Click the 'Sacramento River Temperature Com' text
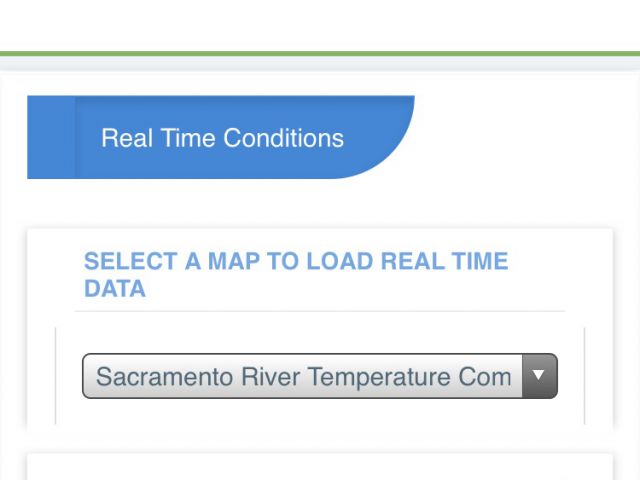The width and height of the screenshot is (640, 480). (303, 377)
